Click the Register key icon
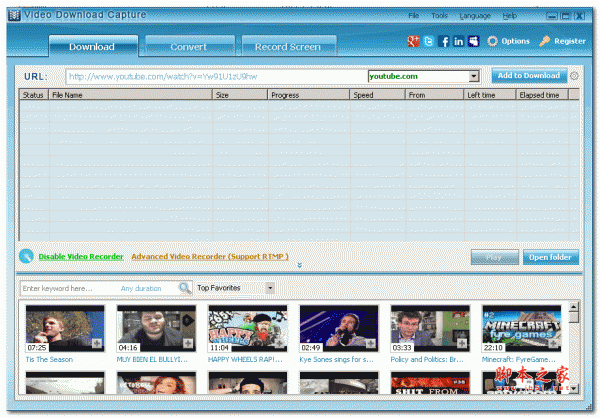 coord(545,41)
